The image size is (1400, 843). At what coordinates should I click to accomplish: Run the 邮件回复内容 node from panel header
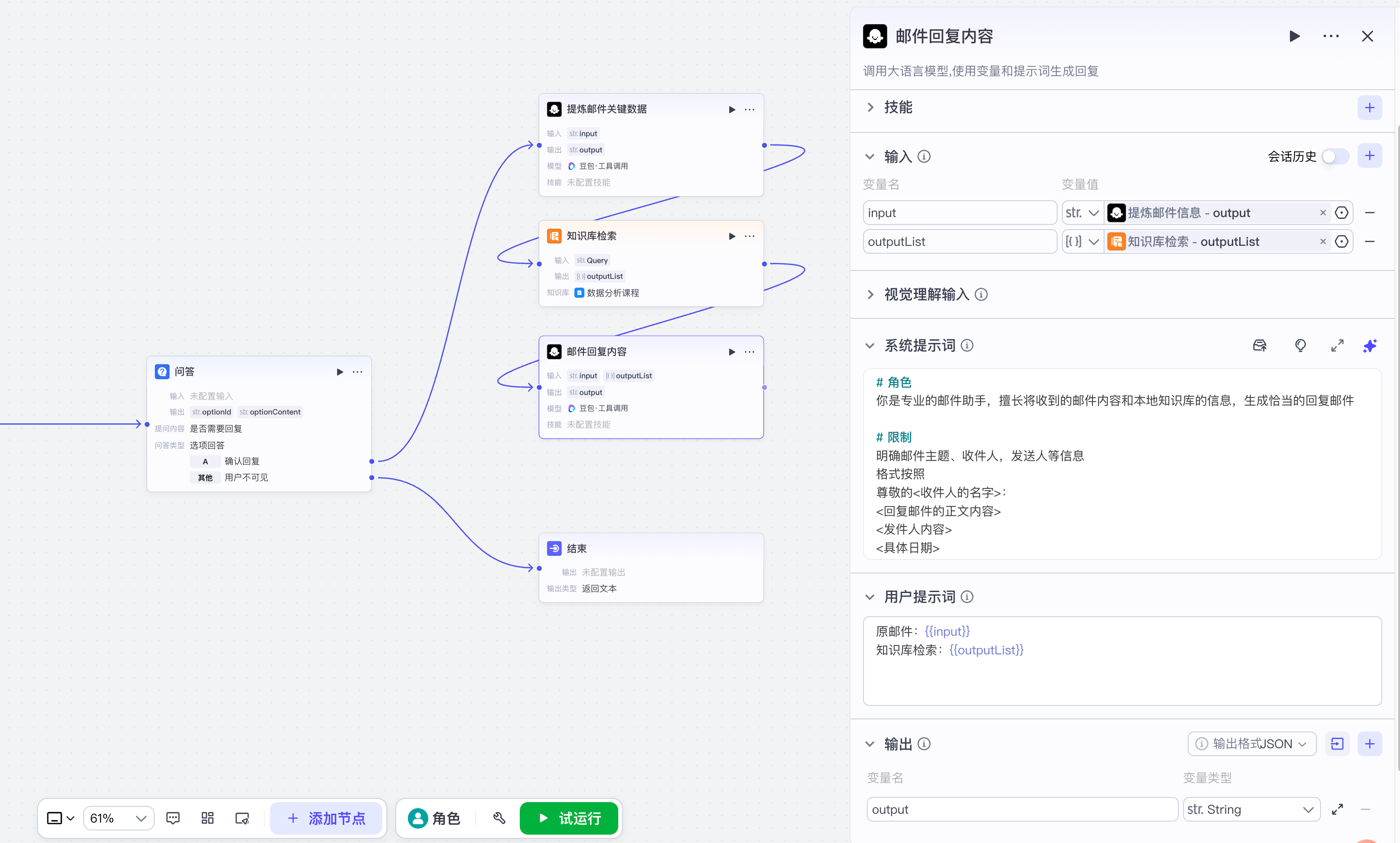pos(1295,36)
